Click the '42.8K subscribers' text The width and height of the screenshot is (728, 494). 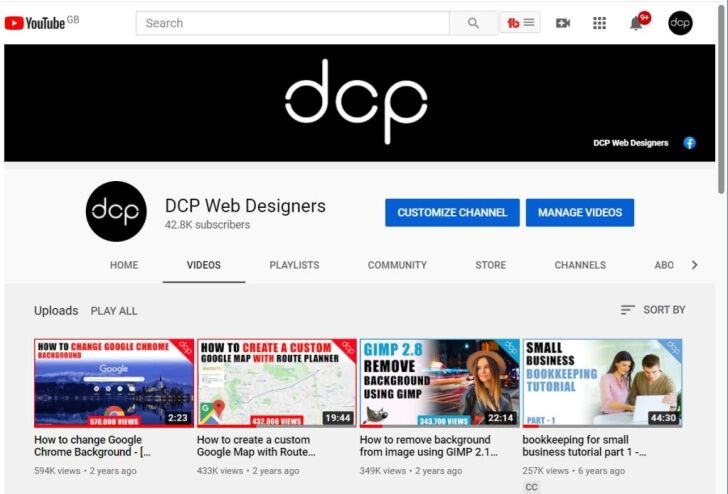pyautogui.click(x=207, y=225)
